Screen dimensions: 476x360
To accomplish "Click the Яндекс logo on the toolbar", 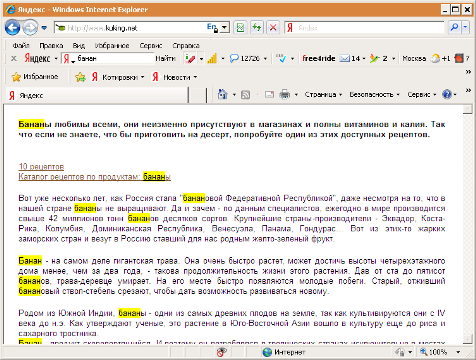I will 37,59.
